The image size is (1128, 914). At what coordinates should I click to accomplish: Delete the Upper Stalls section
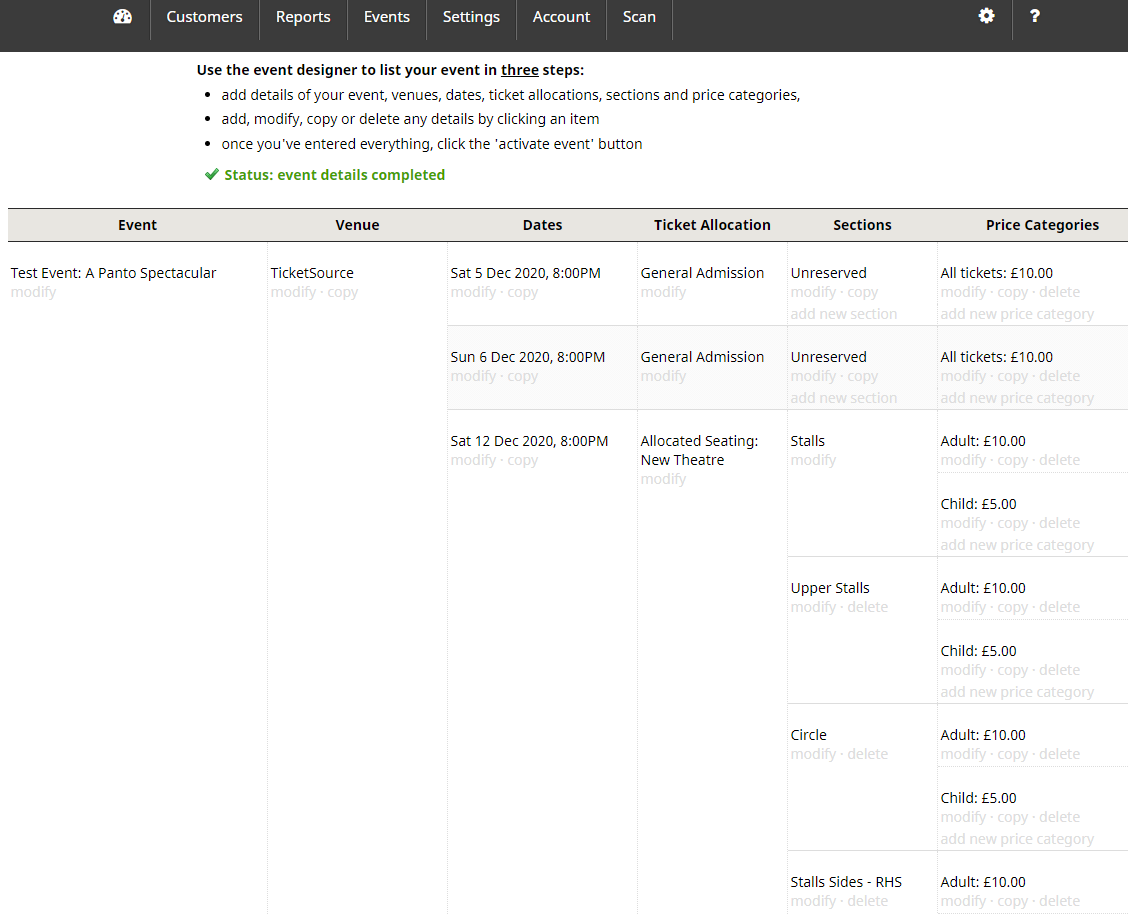(868, 608)
